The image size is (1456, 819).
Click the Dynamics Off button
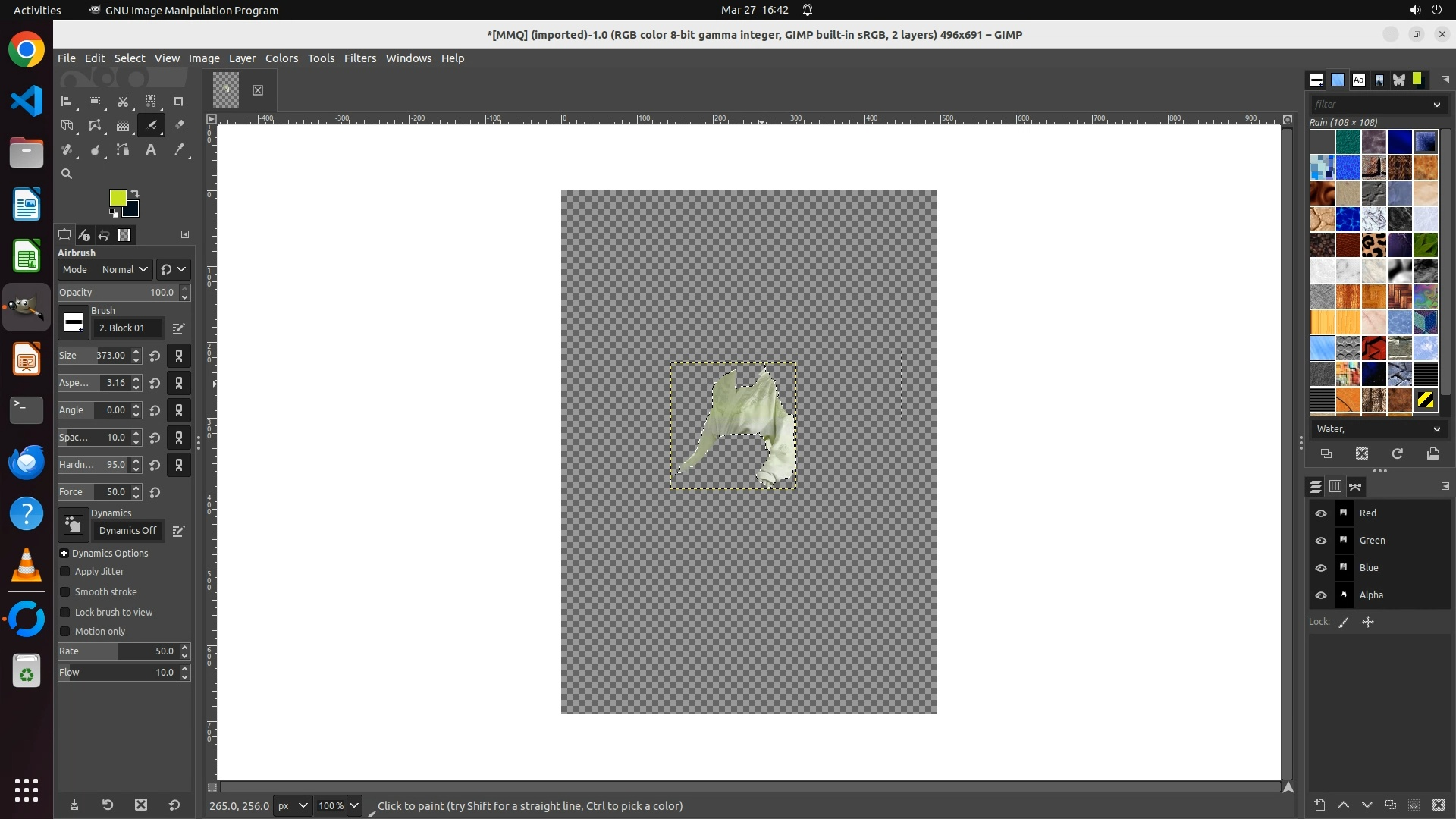pos(127,531)
